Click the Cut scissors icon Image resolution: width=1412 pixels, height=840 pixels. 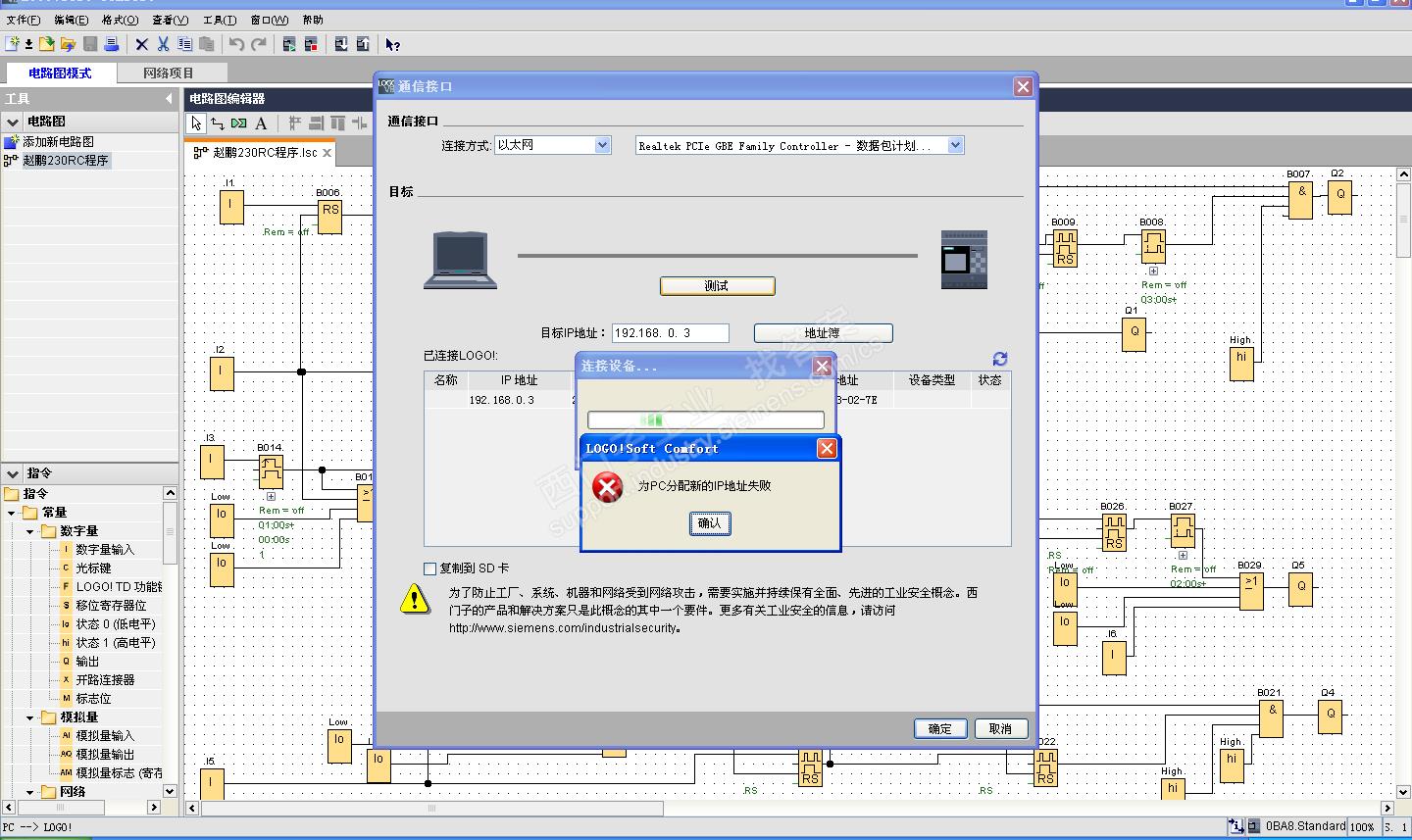coord(164,44)
